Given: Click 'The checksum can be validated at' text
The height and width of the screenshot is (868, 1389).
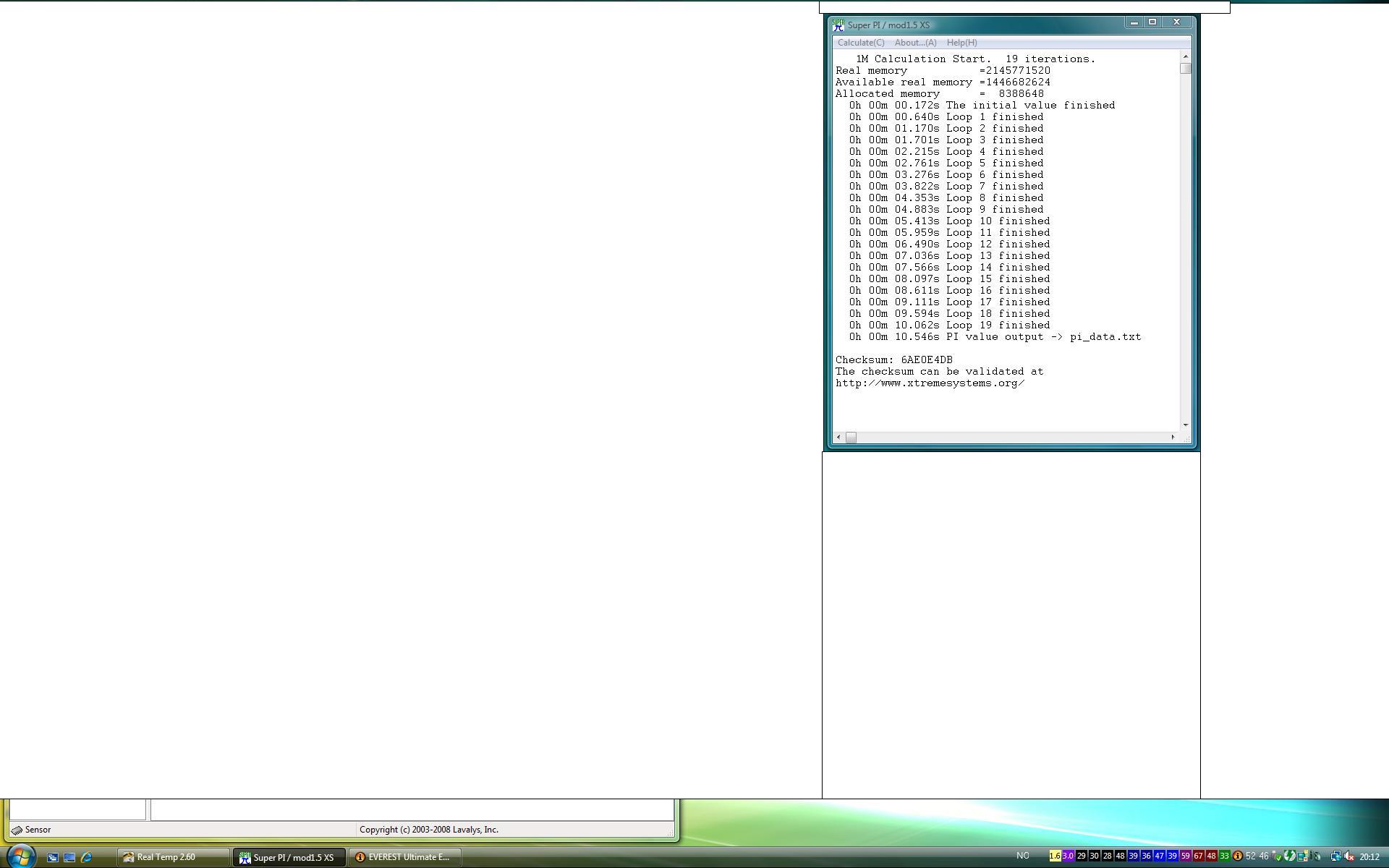Looking at the screenshot, I should coord(940,372).
